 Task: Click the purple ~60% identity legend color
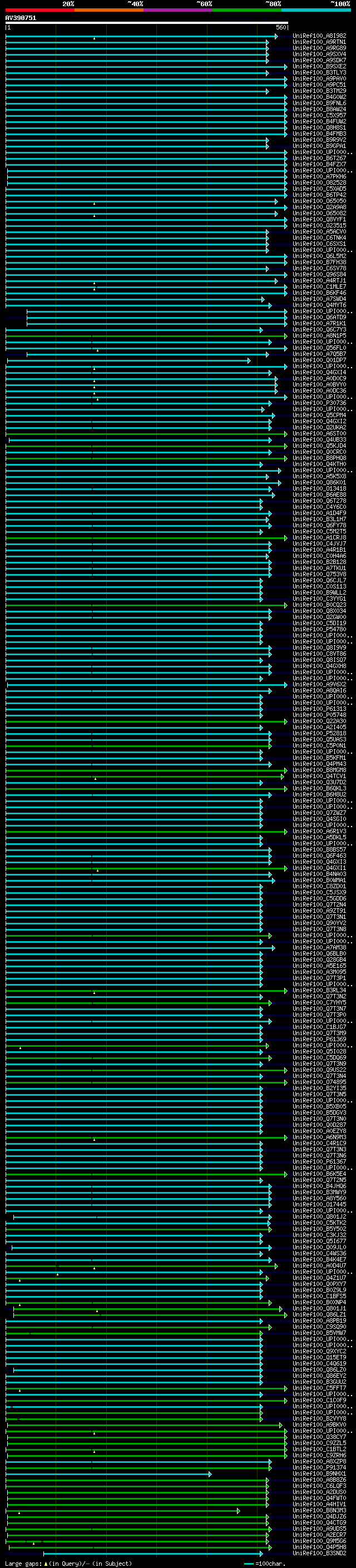179,10
